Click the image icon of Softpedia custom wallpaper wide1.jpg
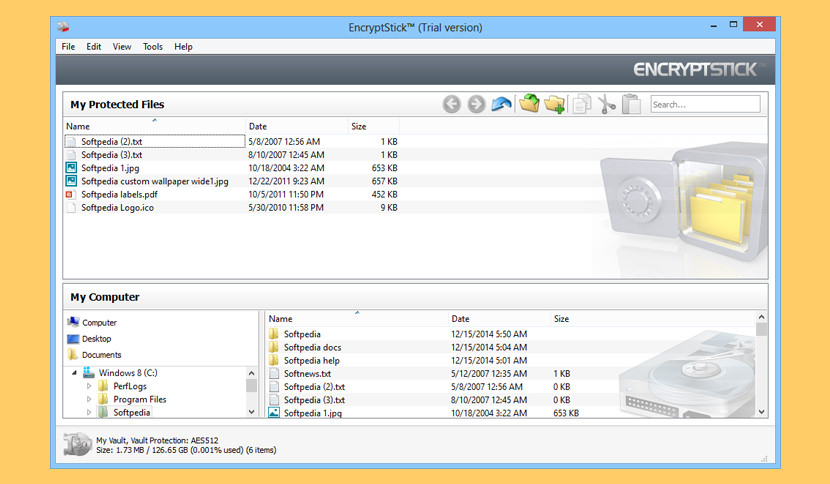Image resolution: width=830 pixels, height=484 pixels. coord(70,181)
